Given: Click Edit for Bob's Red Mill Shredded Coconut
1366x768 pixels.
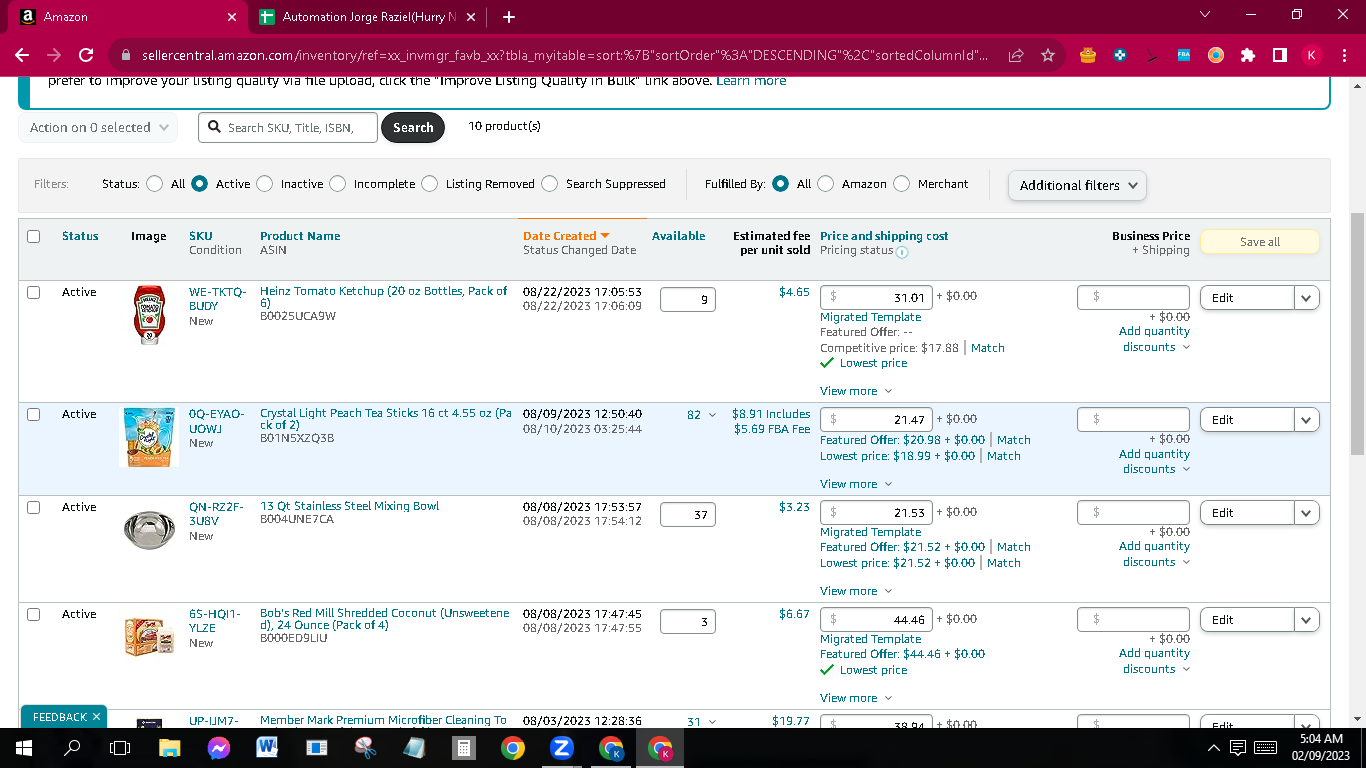Looking at the screenshot, I should coord(1247,620).
